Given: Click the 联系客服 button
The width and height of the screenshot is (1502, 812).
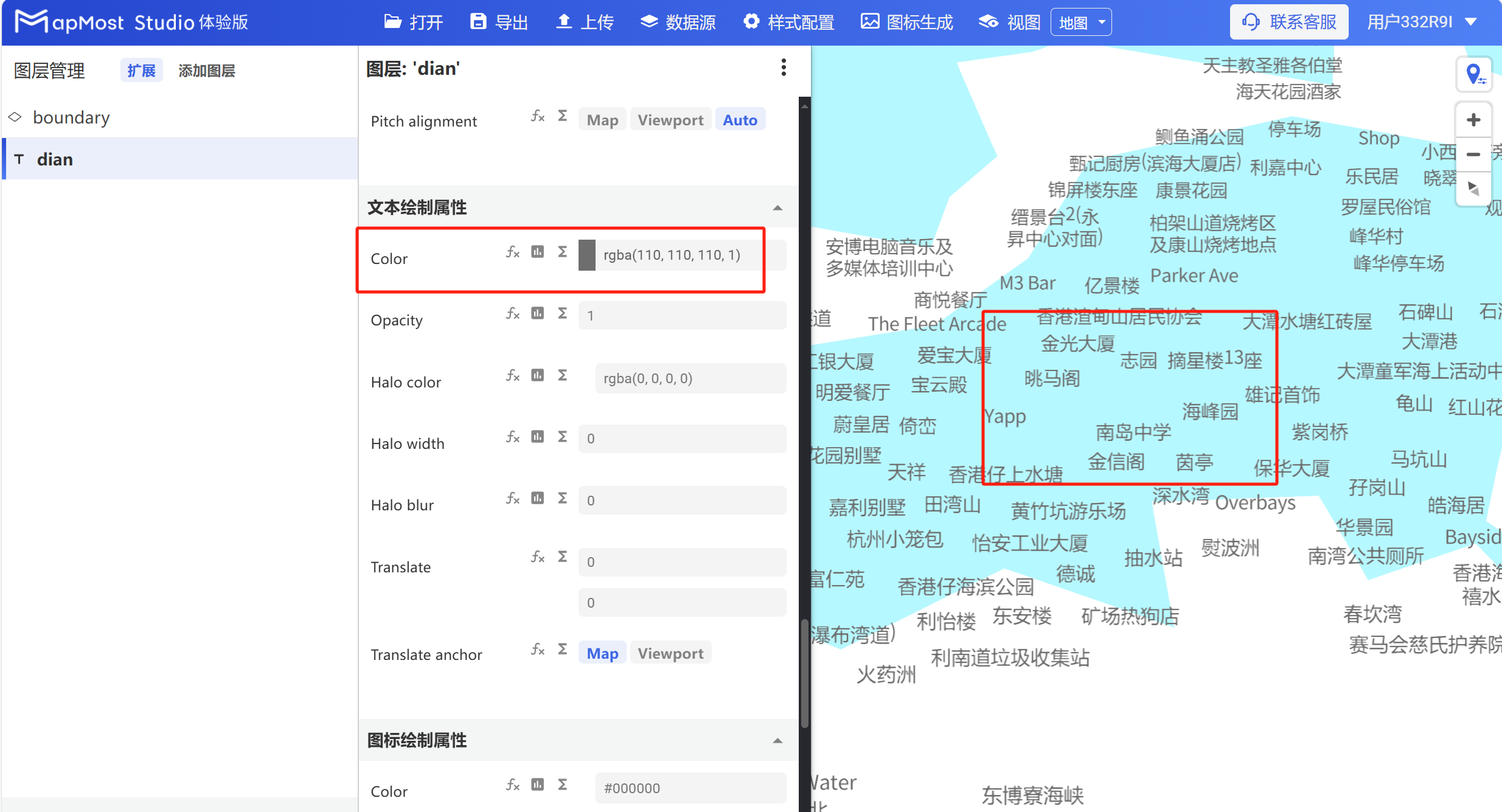Looking at the screenshot, I should [x=1289, y=21].
